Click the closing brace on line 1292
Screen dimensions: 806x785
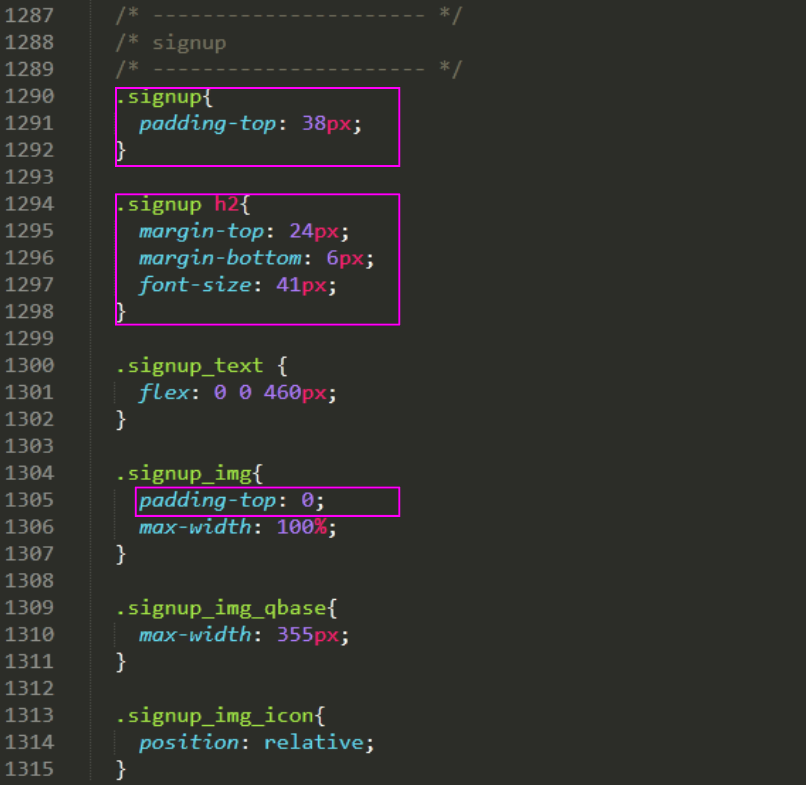(x=121, y=151)
